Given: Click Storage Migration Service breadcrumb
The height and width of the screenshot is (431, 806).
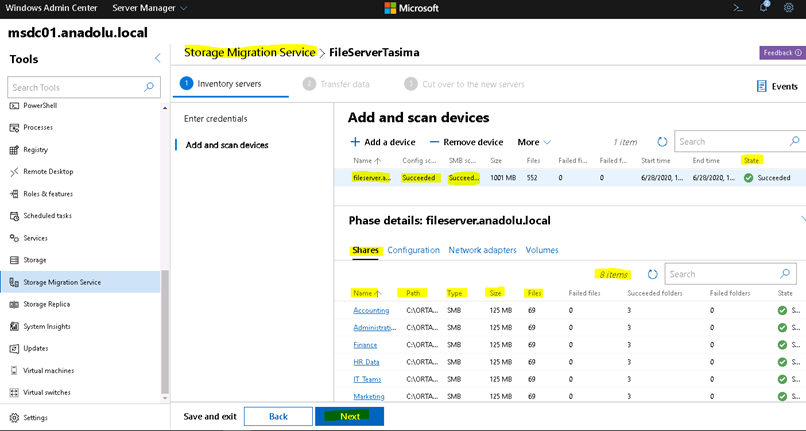Looking at the screenshot, I should click(x=250, y=52).
